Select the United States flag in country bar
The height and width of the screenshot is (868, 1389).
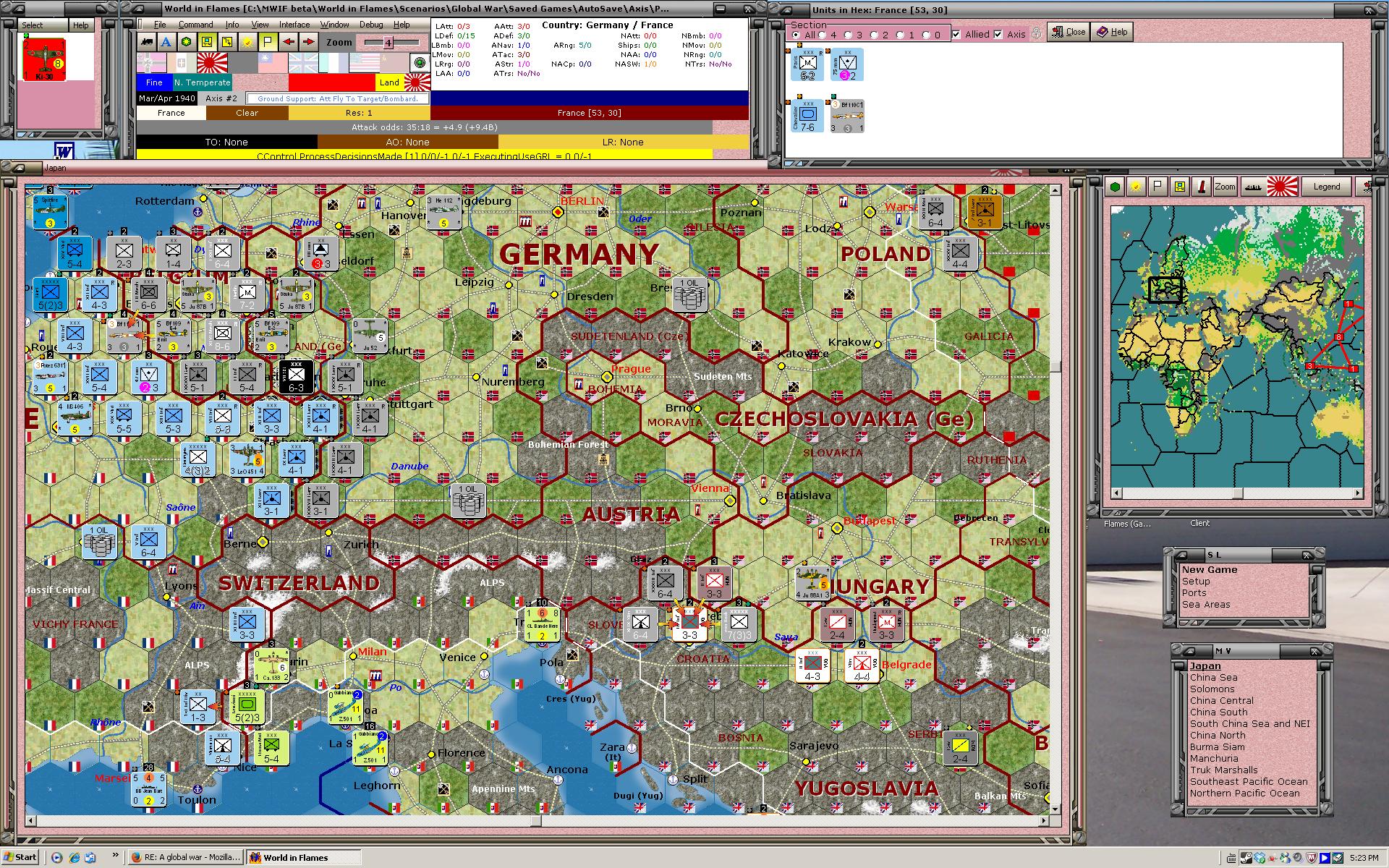[x=365, y=63]
